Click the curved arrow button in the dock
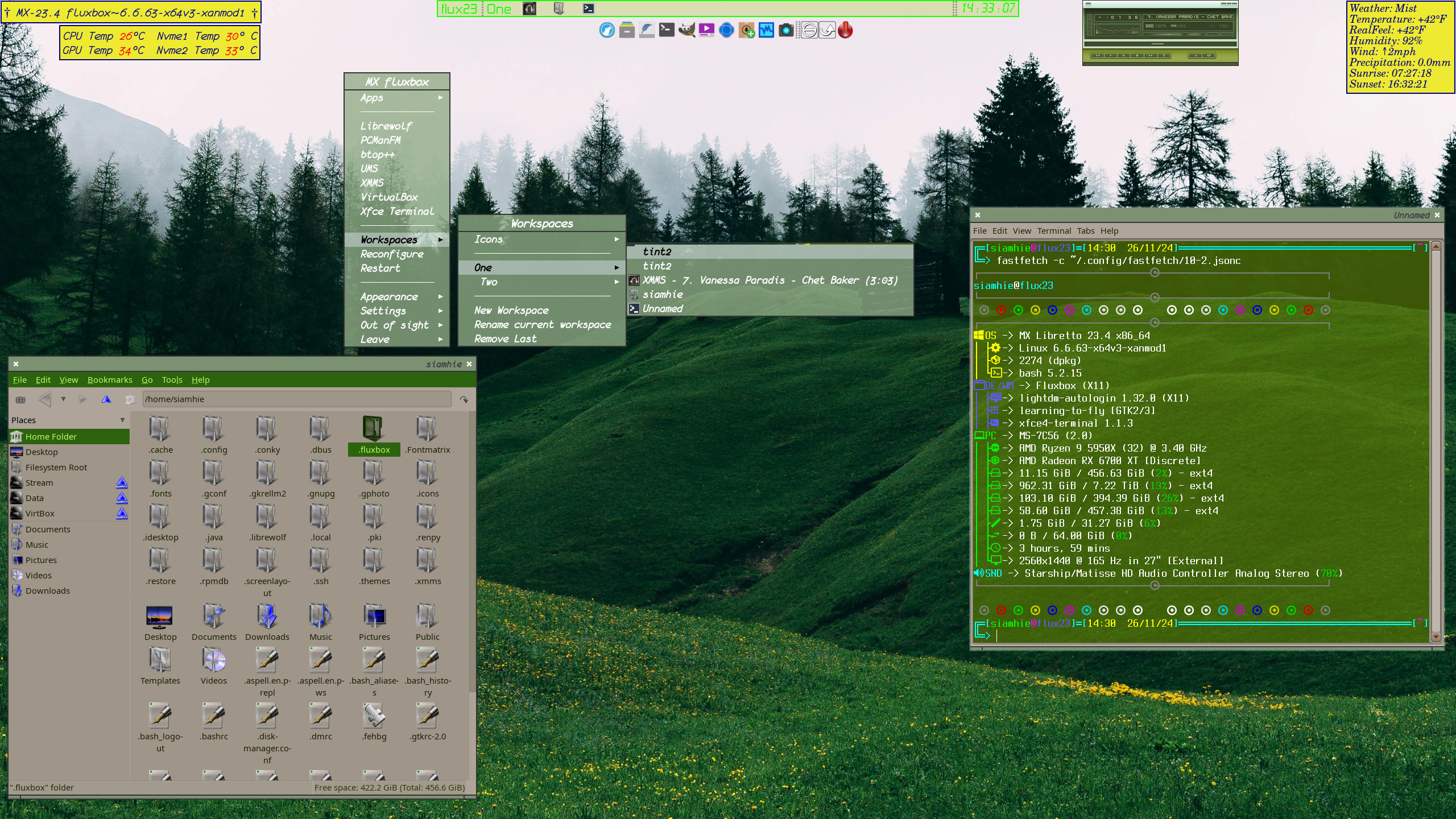This screenshot has height=819, width=1456. (827, 30)
